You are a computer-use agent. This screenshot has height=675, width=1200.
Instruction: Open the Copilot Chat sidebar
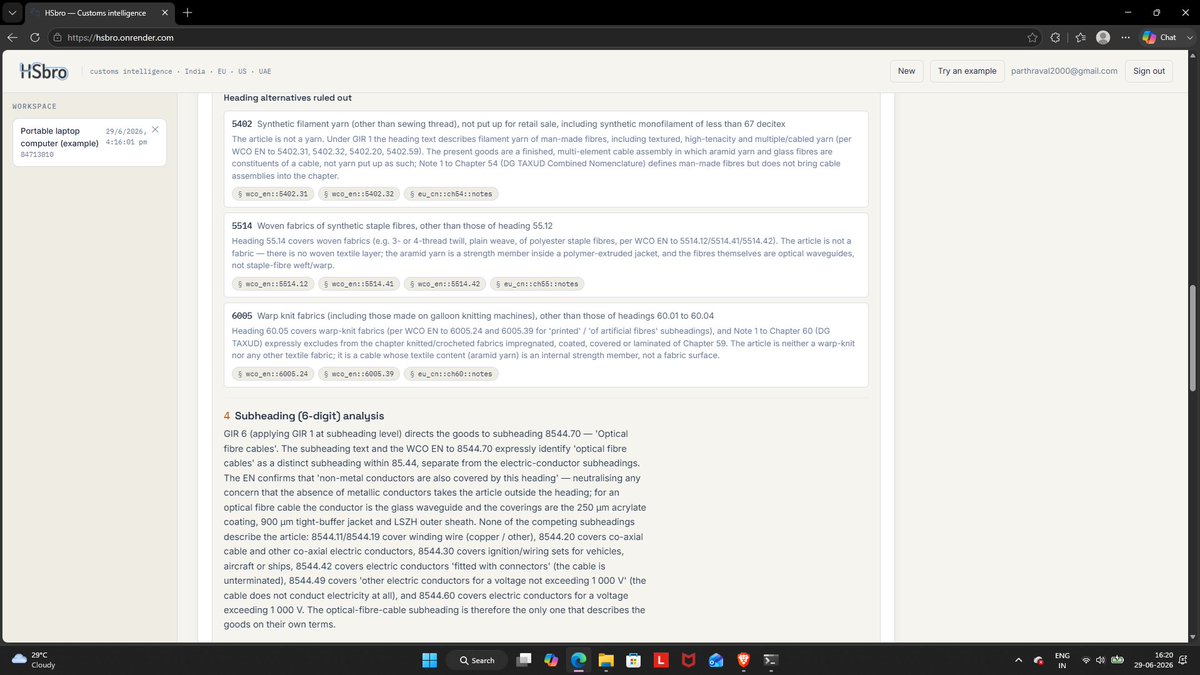coord(1160,37)
